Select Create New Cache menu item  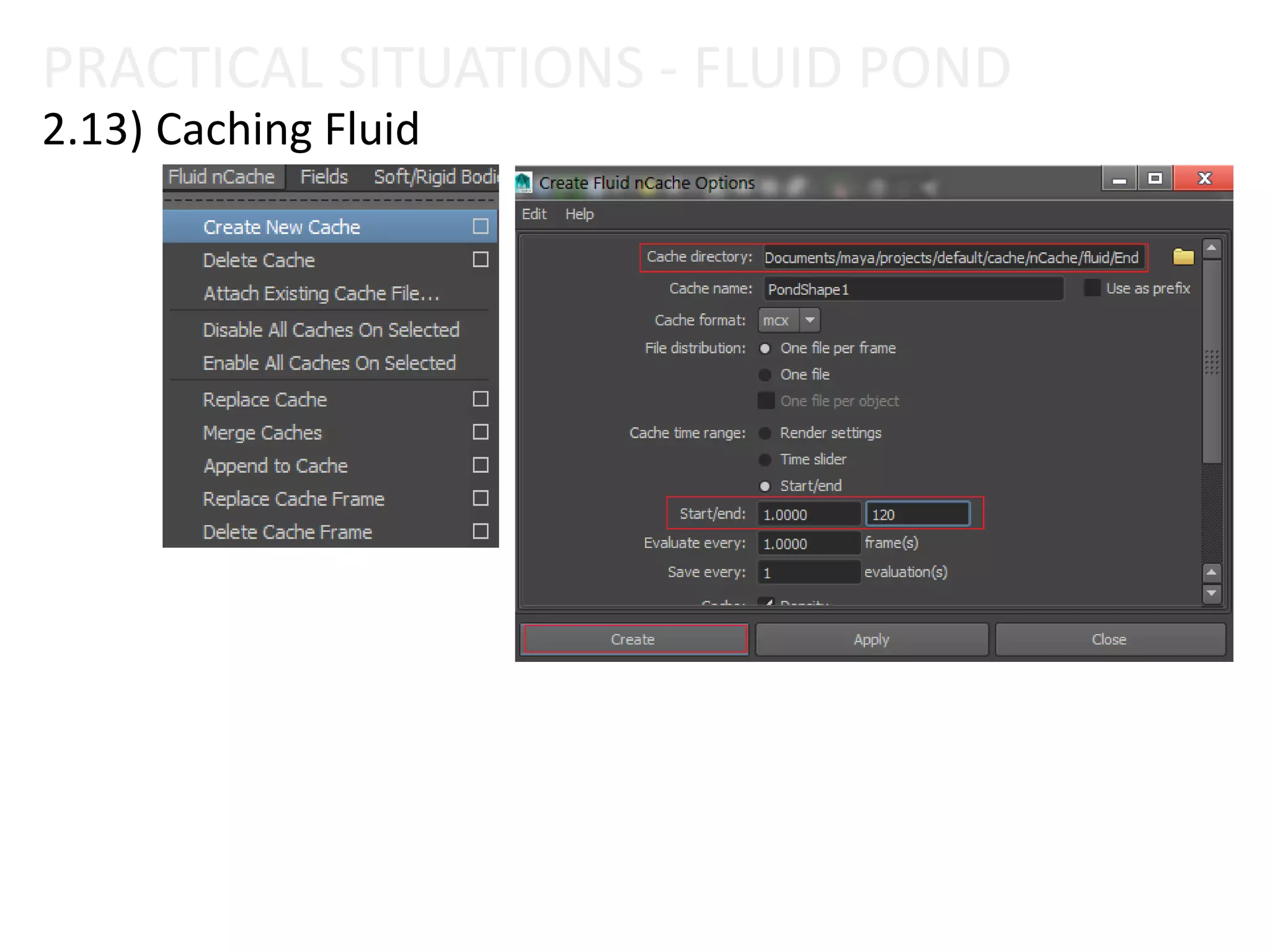click(x=331, y=226)
